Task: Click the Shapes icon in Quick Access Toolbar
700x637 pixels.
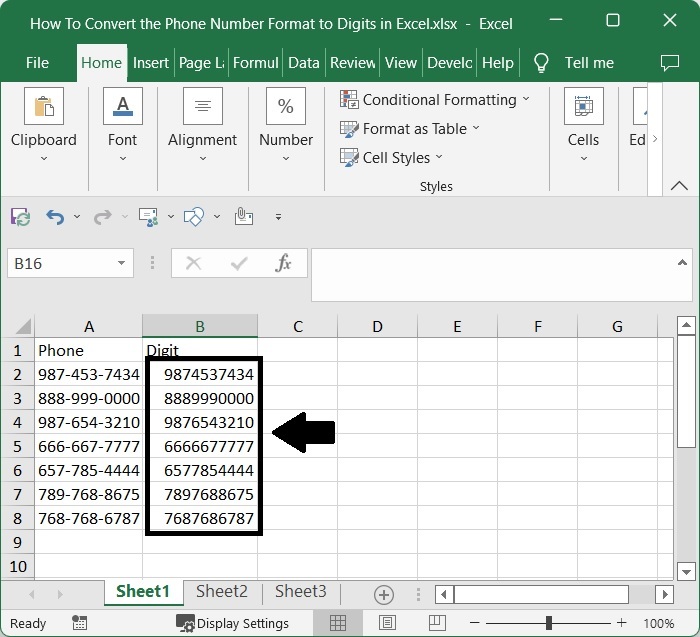Action: [195, 216]
